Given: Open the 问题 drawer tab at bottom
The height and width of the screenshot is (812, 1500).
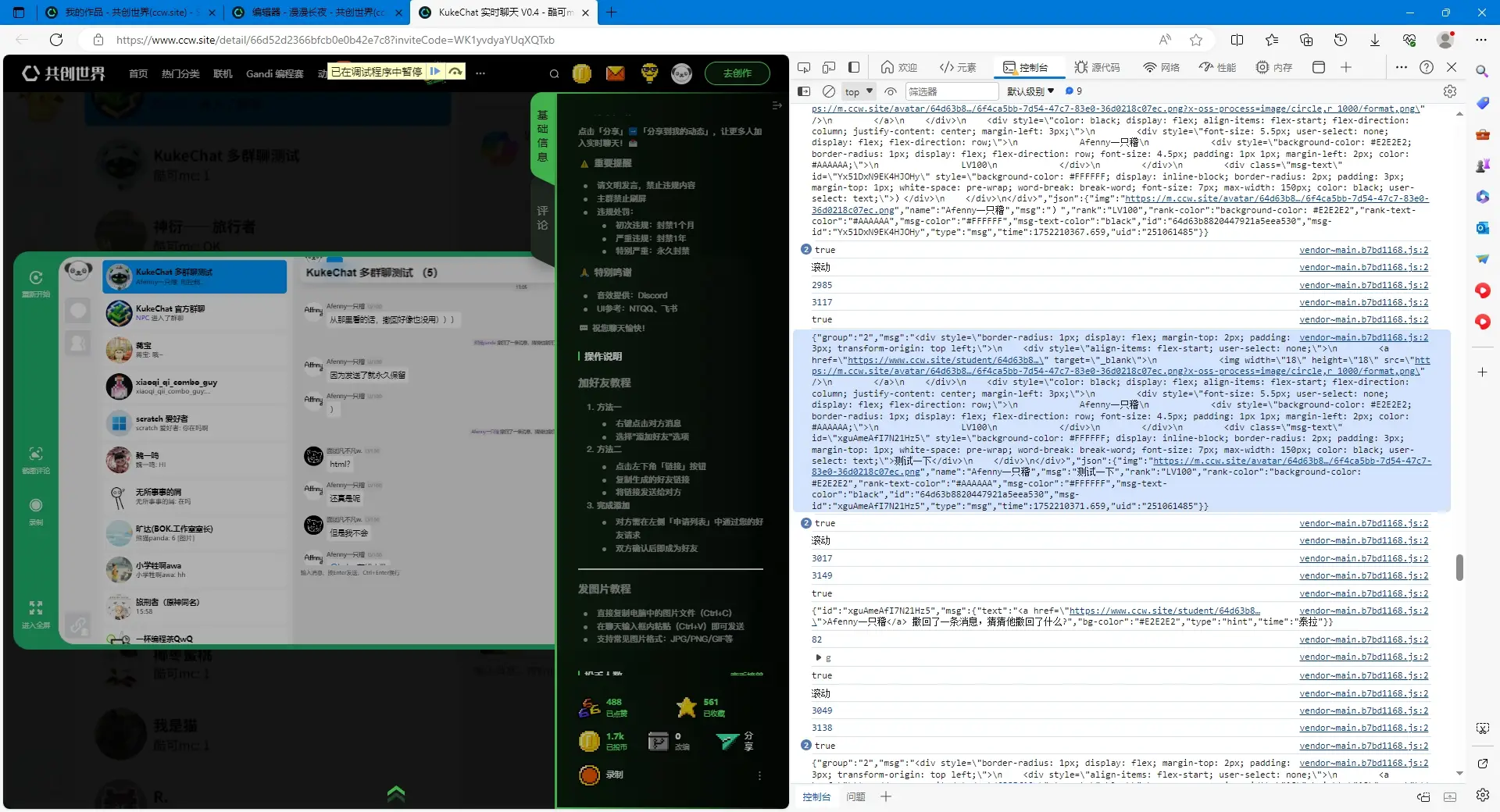Looking at the screenshot, I should pos(856,797).
